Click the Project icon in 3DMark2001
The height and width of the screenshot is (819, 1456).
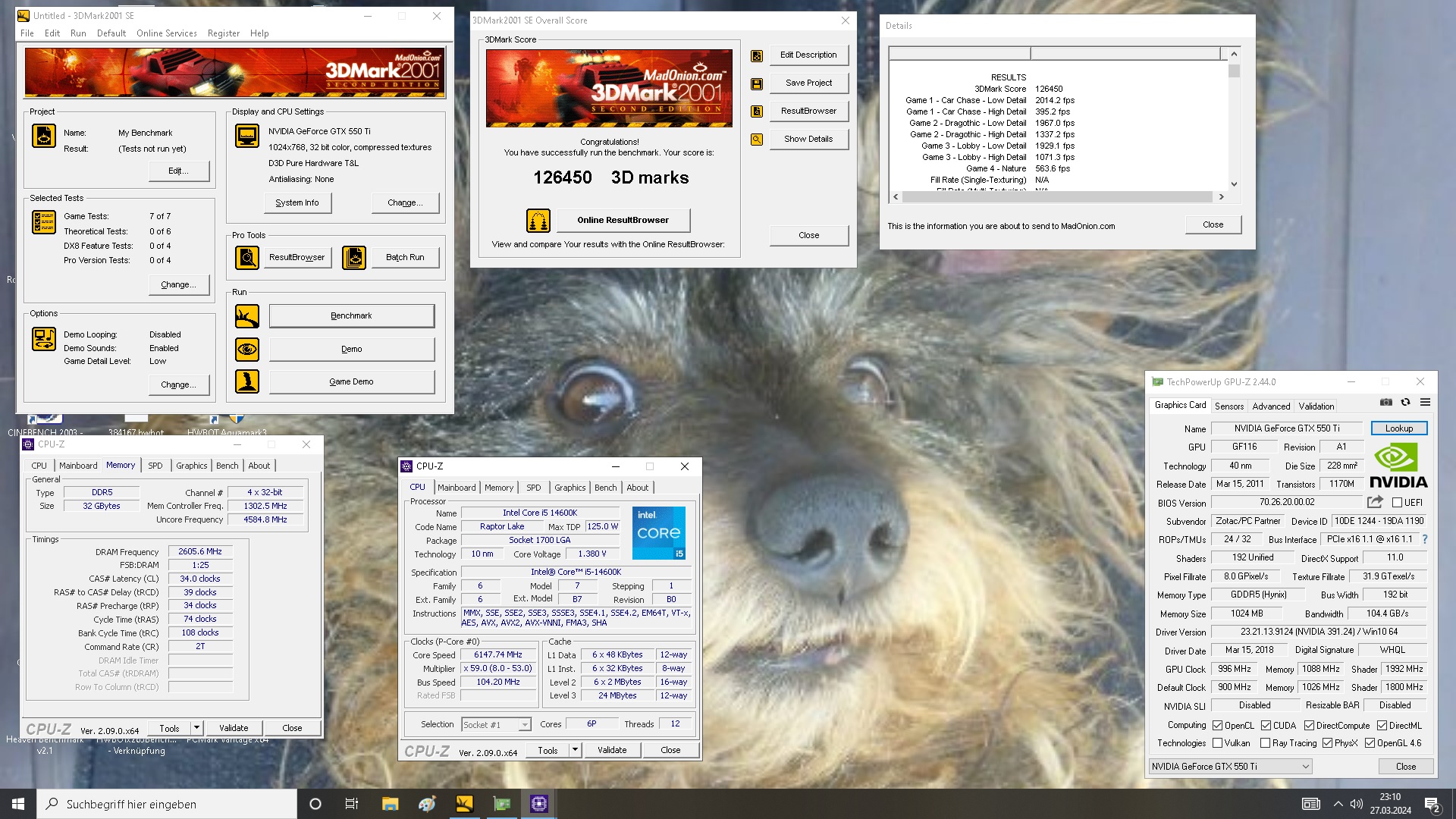coord(44,136)
